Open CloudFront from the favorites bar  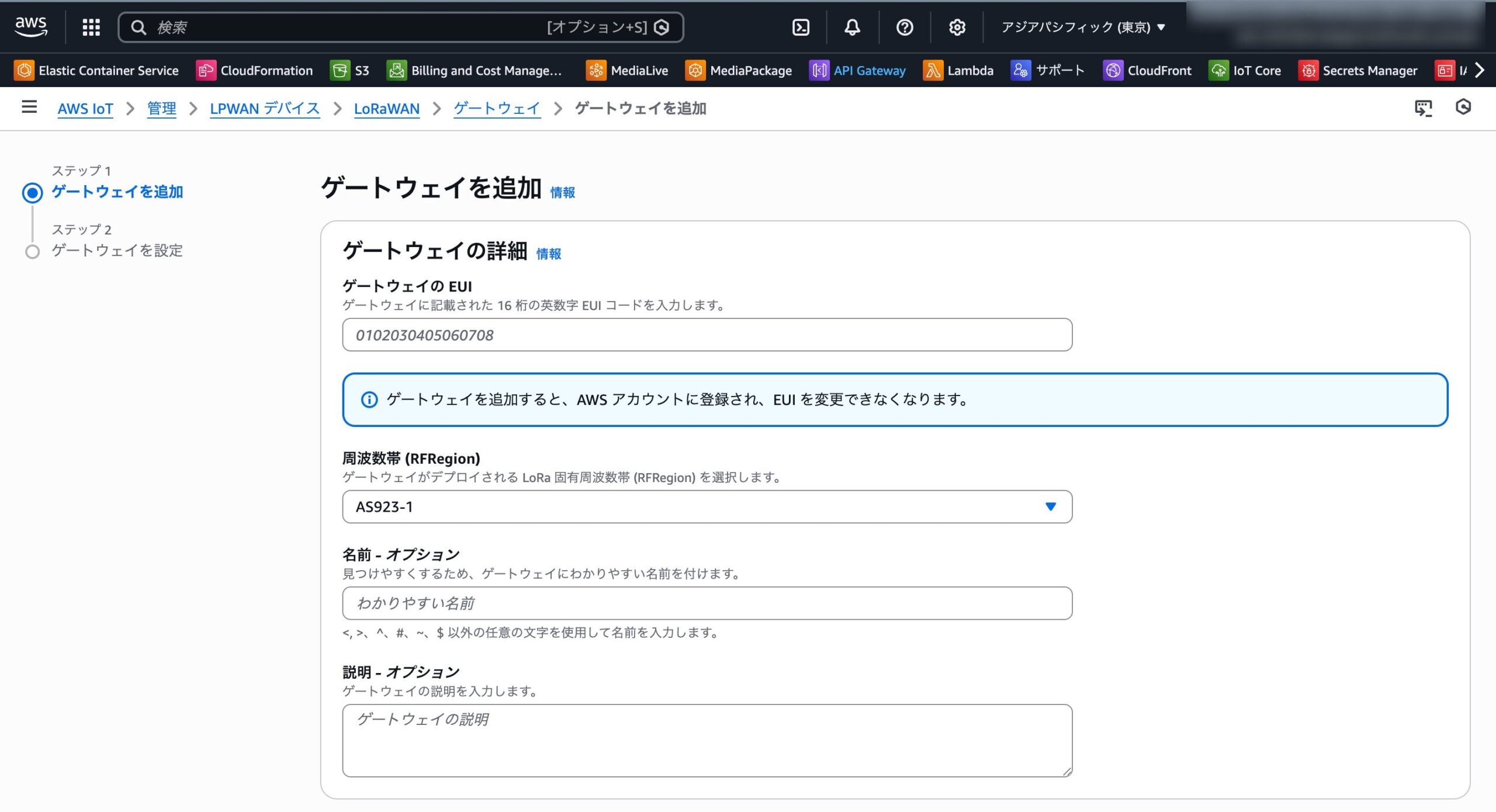[1148, 70]
